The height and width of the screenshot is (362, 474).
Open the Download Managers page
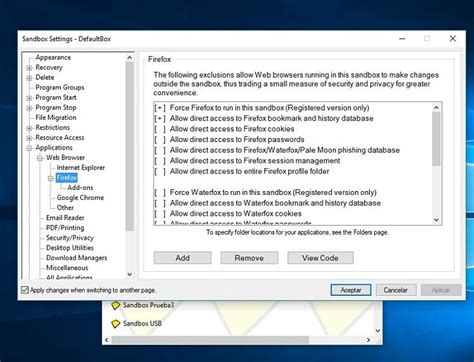(x=77, y=258)
